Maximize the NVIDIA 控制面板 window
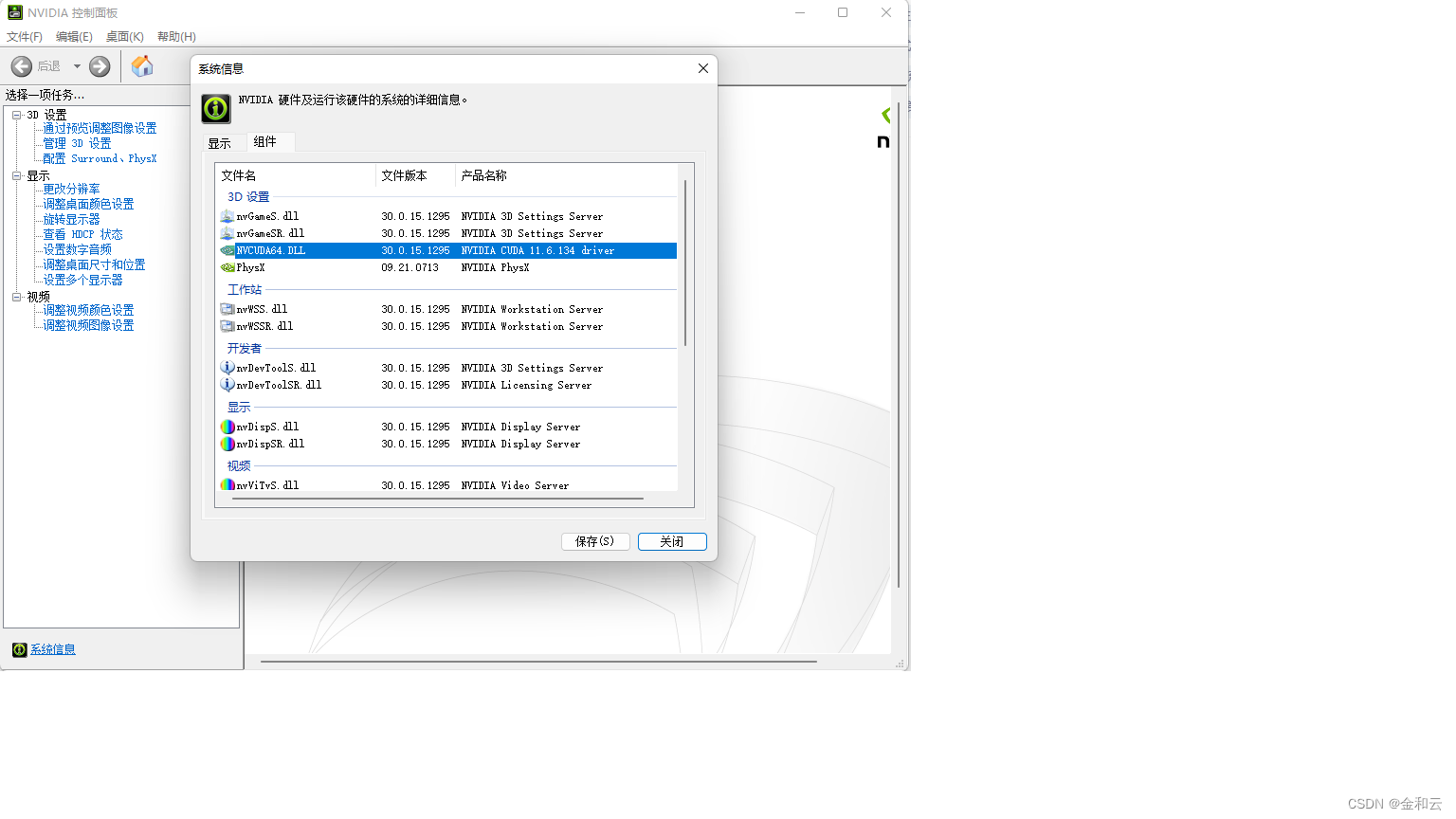1456x819 pixels. click(843, 12)
